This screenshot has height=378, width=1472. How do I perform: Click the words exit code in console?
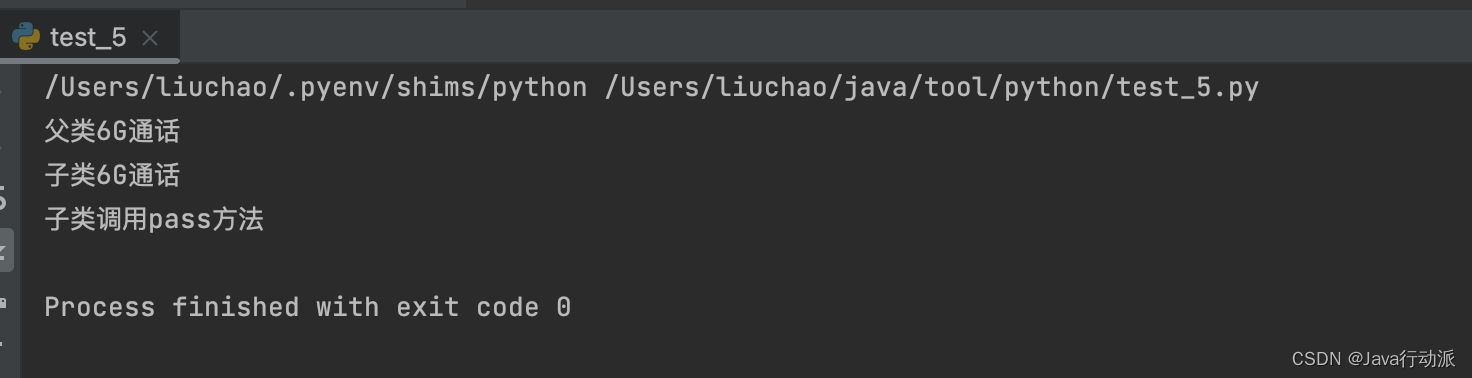tap(467, 307)
